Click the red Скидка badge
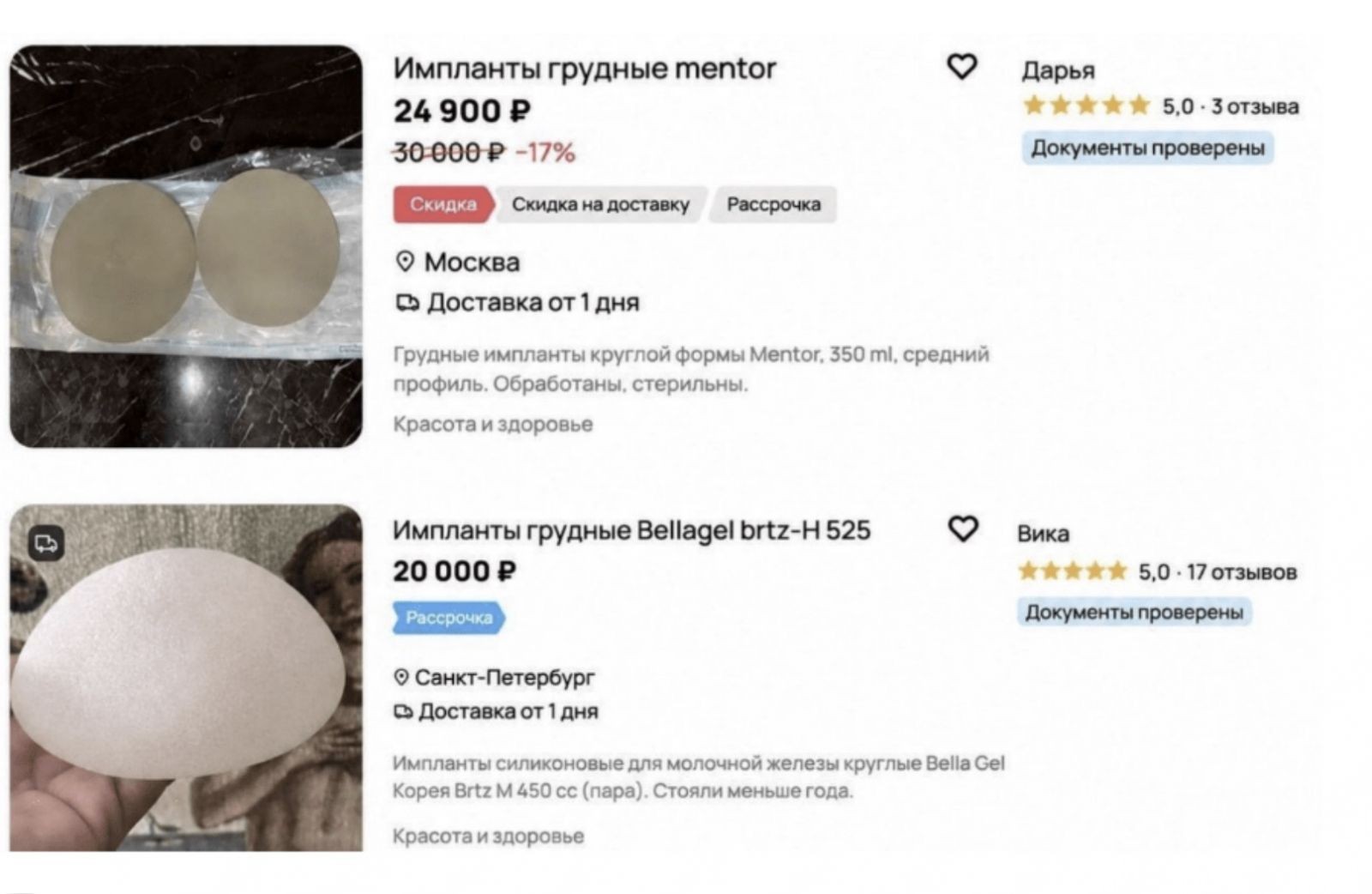The width and height of the screenshot is (1372, 894). point(443,204)
